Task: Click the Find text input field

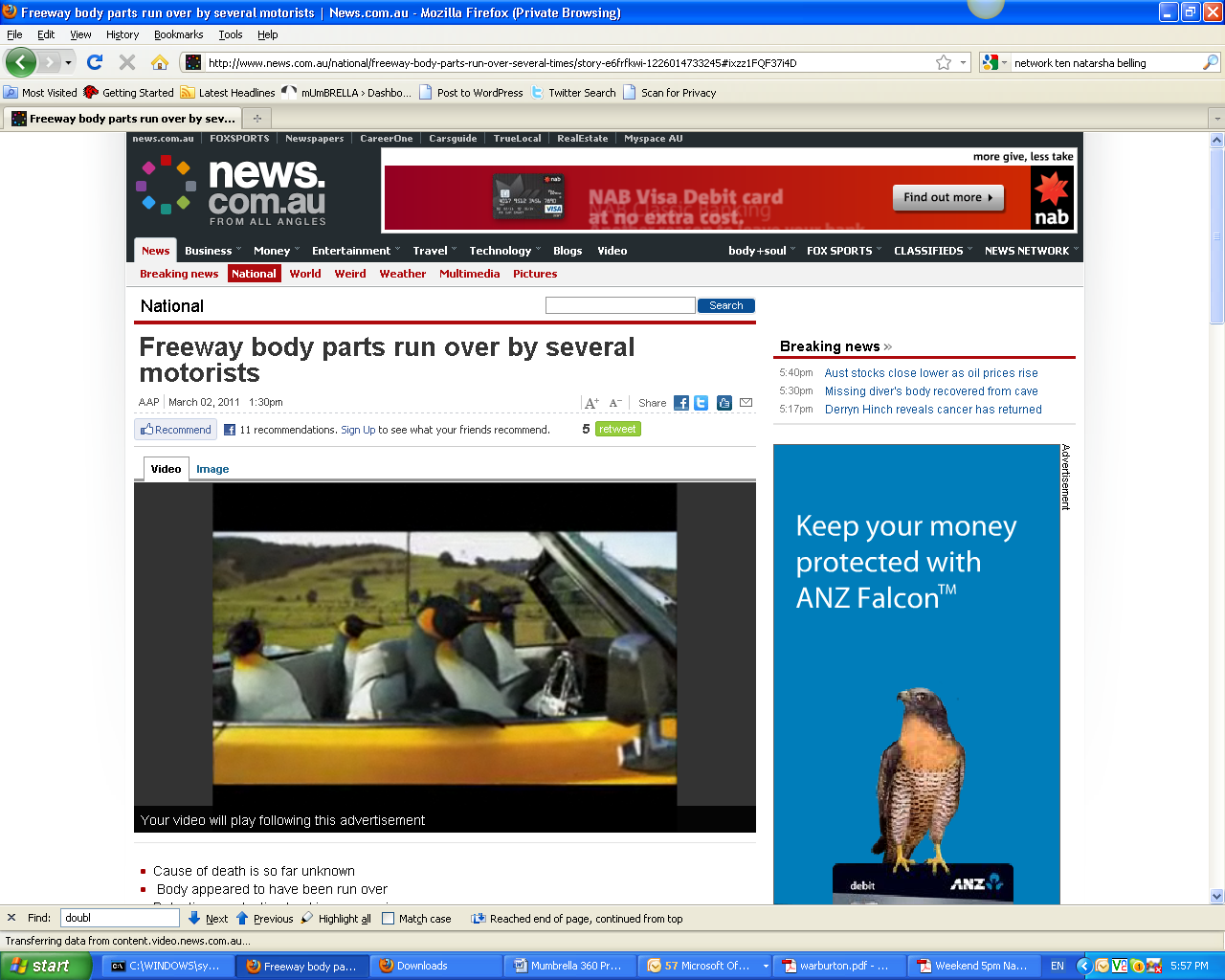Action: pos(121,918)
